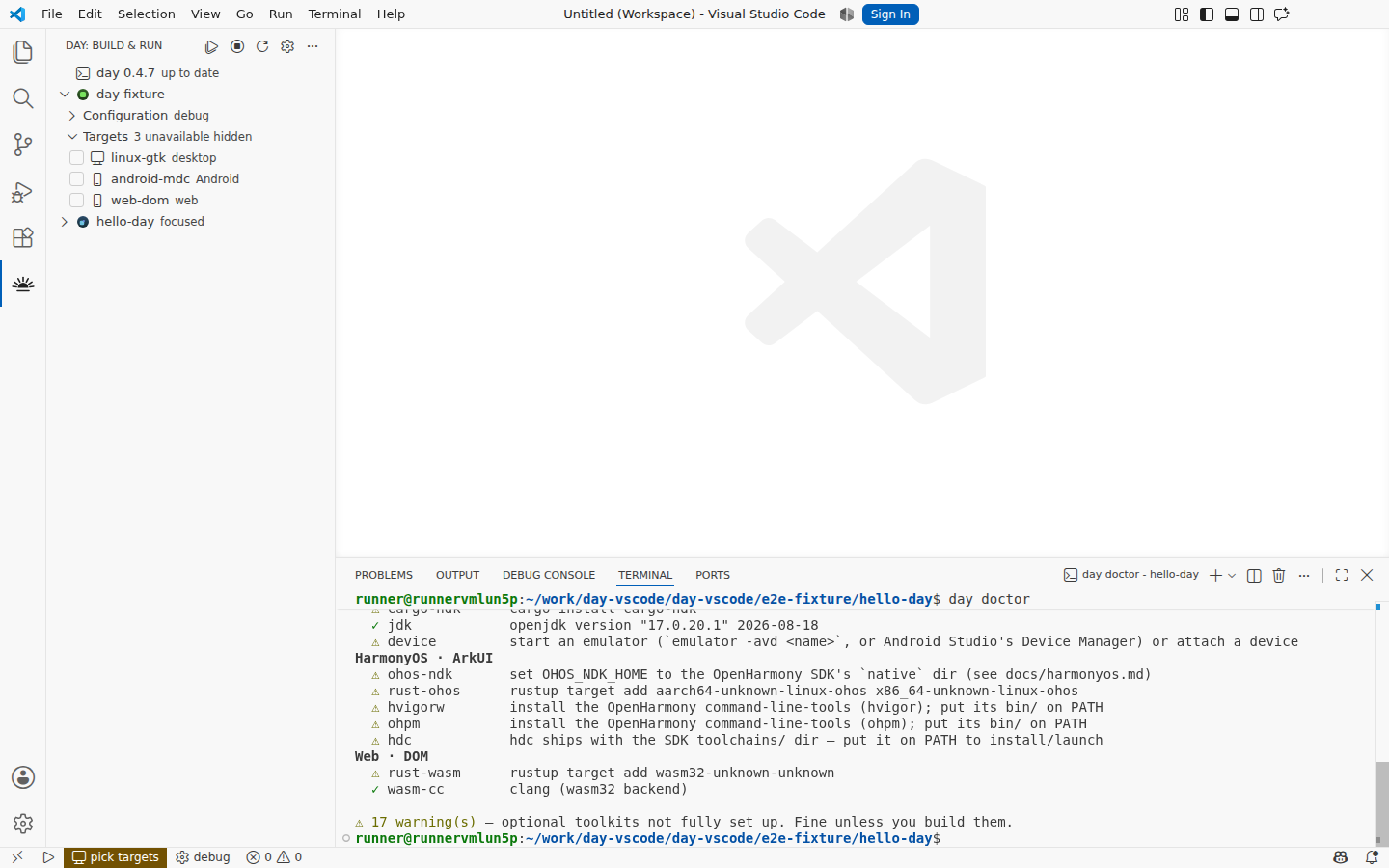
Task: Switch to the OUTPUT tab
Action: click(457, 575)
